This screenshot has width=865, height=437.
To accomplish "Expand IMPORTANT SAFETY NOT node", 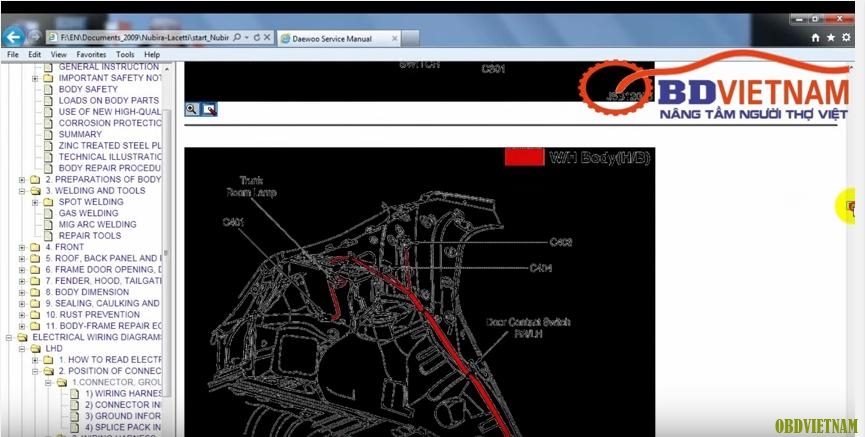I will (35, 78).
